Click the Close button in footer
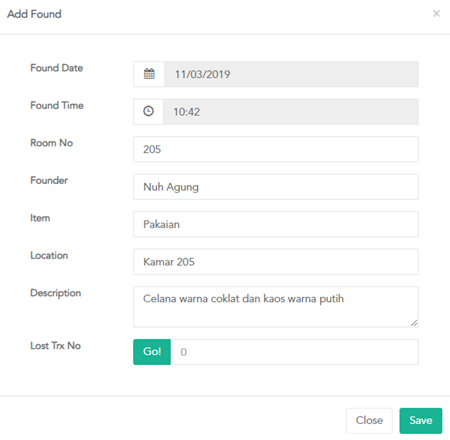This screenshot has height=440, width=450. pos(369,421)
